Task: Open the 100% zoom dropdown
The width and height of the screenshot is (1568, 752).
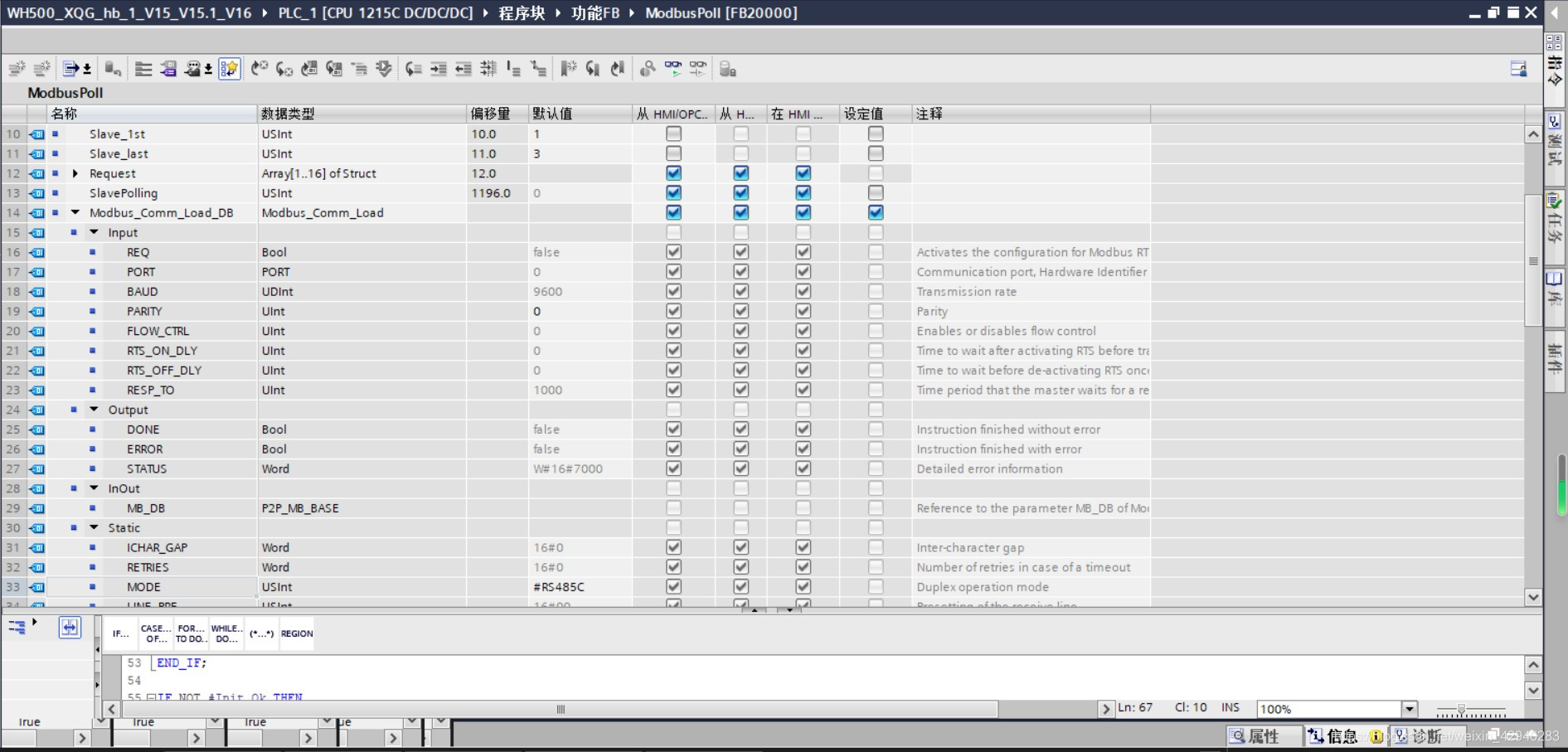Action: [1410, 709]
